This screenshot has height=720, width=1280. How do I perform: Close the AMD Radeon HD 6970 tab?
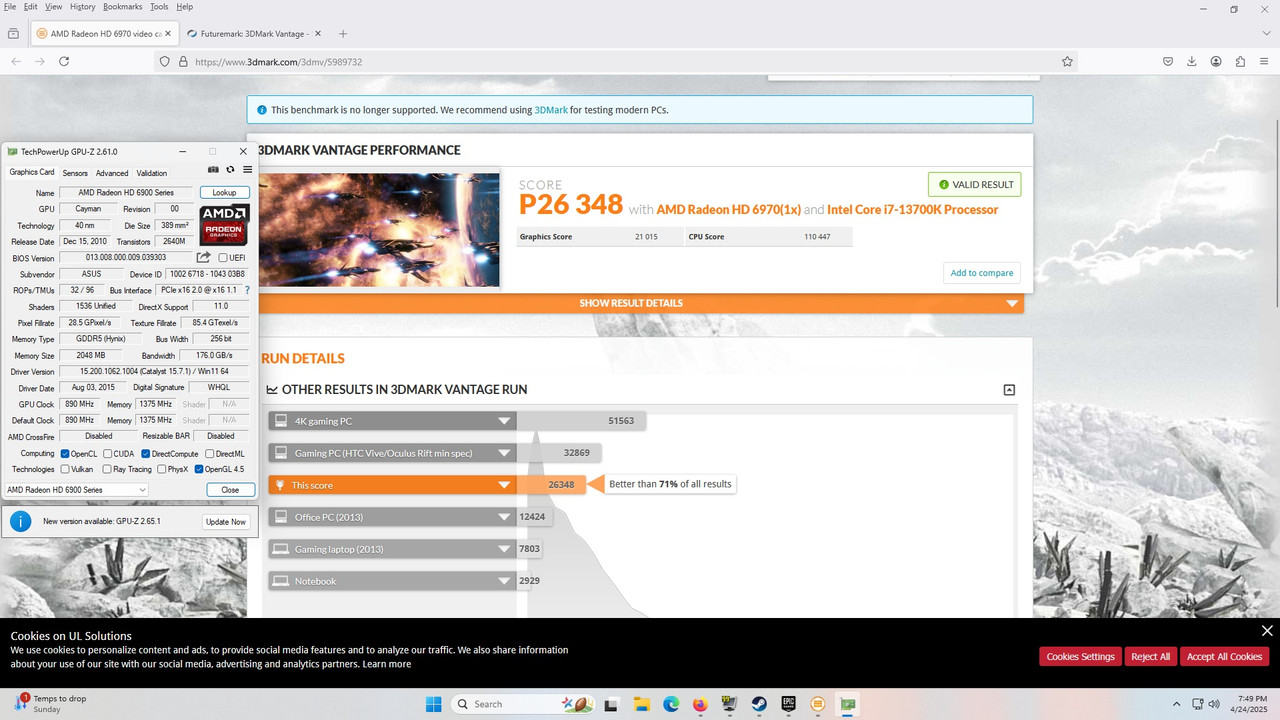168,33
